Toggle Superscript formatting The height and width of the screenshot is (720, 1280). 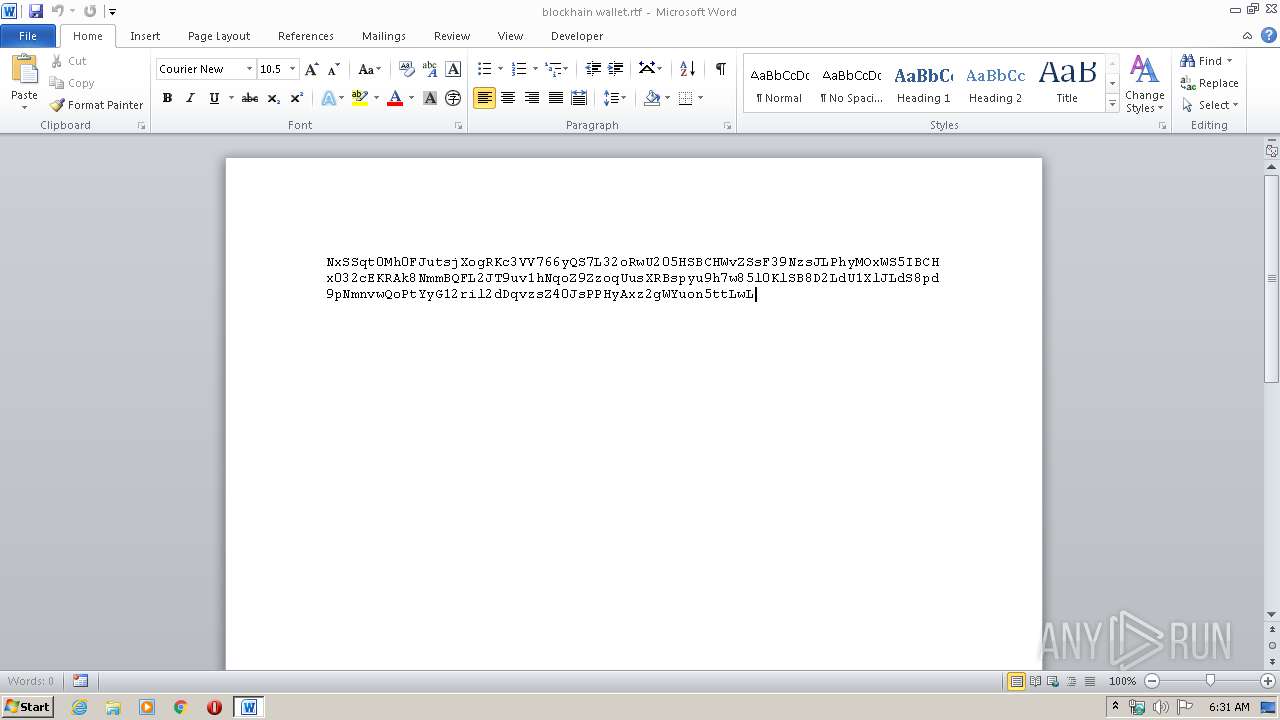[x=297, y=98]
